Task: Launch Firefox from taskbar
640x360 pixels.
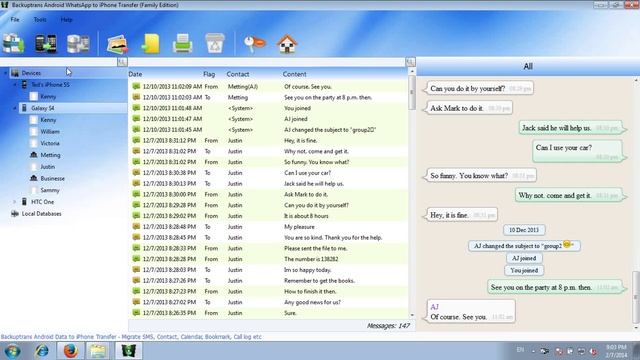Action: (70, 351)
